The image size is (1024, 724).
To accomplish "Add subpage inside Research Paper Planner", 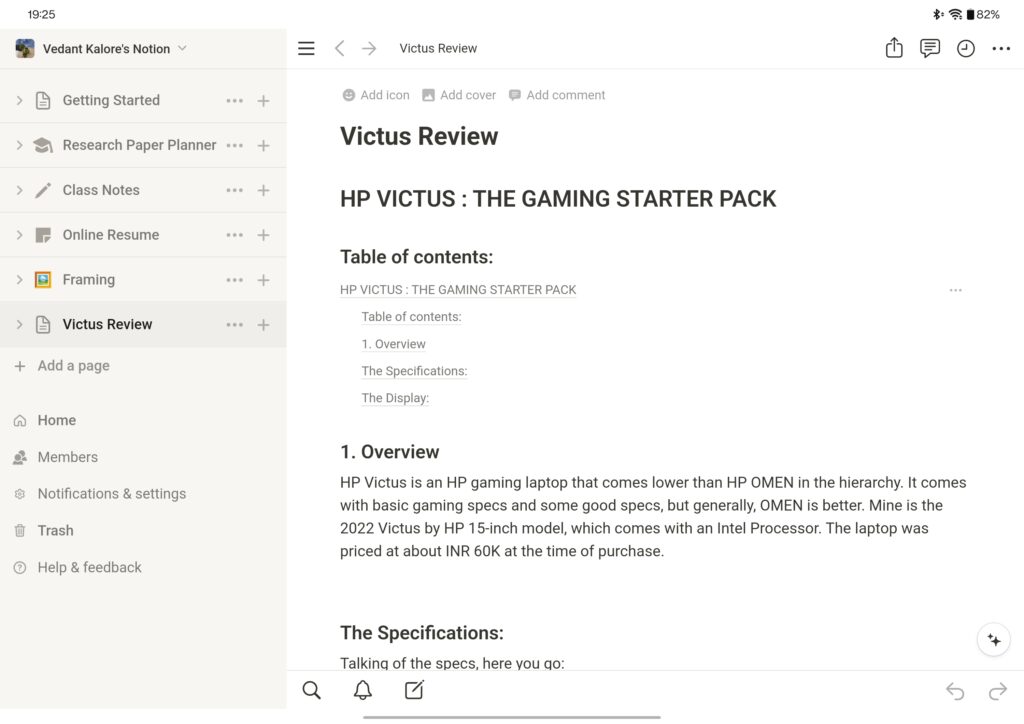I will pos(263,146).
